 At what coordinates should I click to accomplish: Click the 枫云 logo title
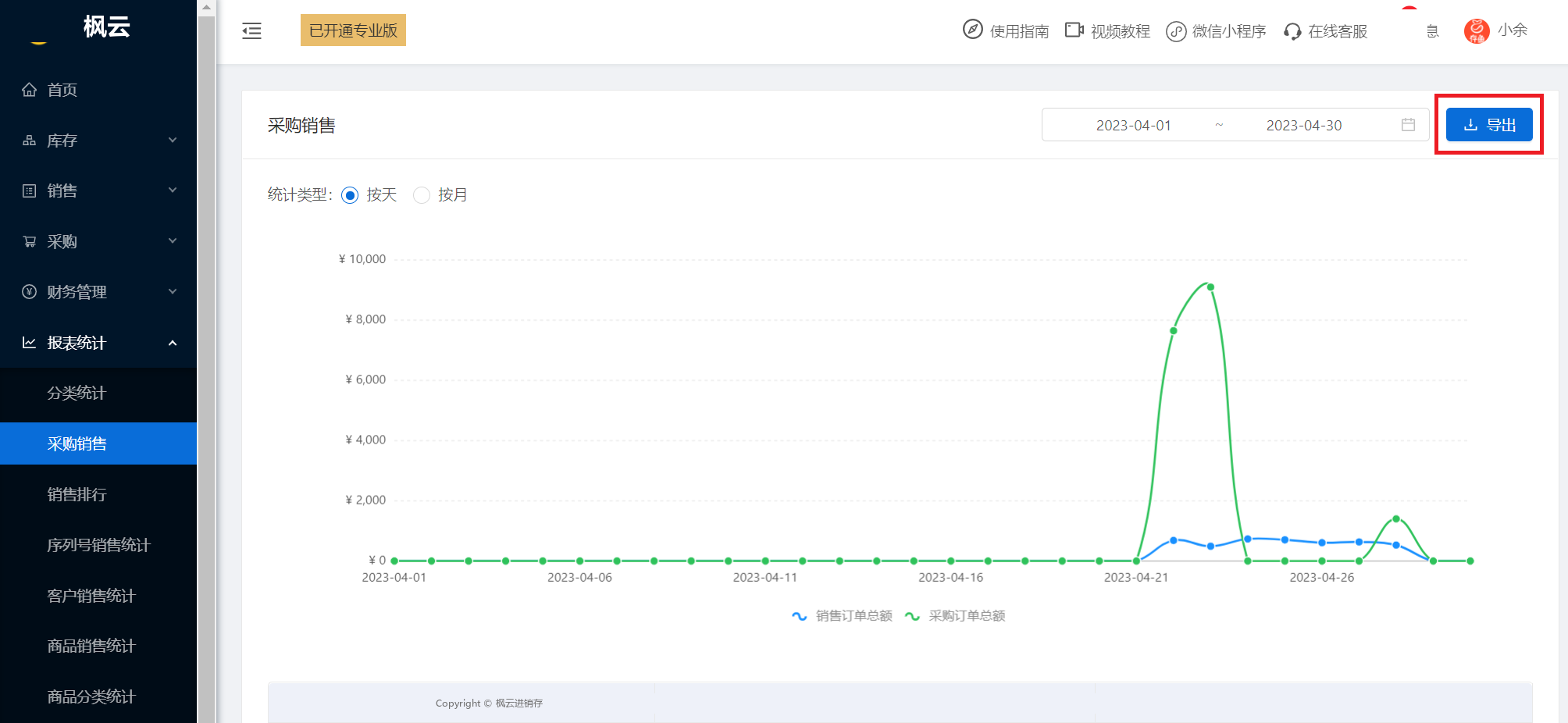(106, 27)
